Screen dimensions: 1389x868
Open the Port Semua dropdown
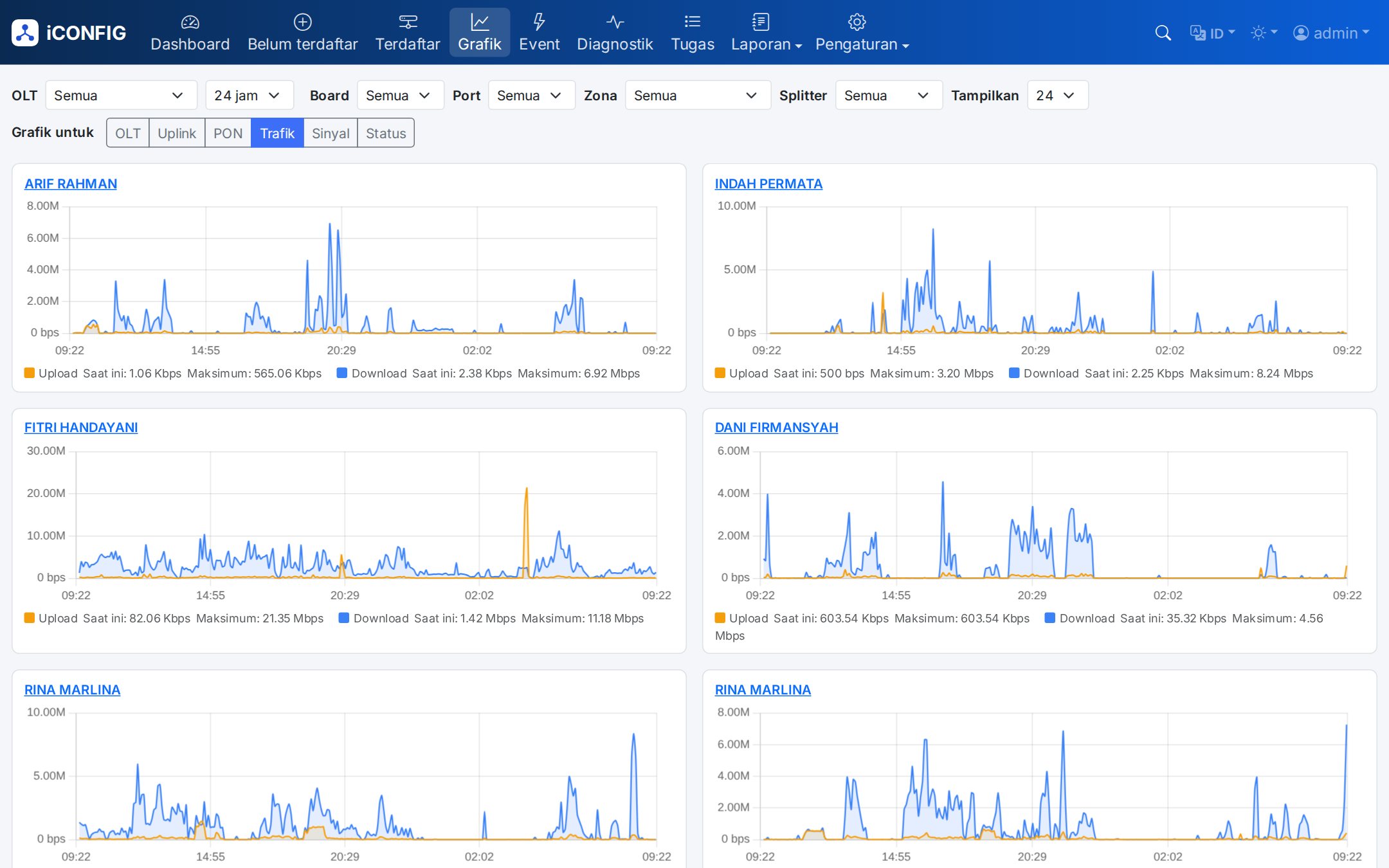531,95
